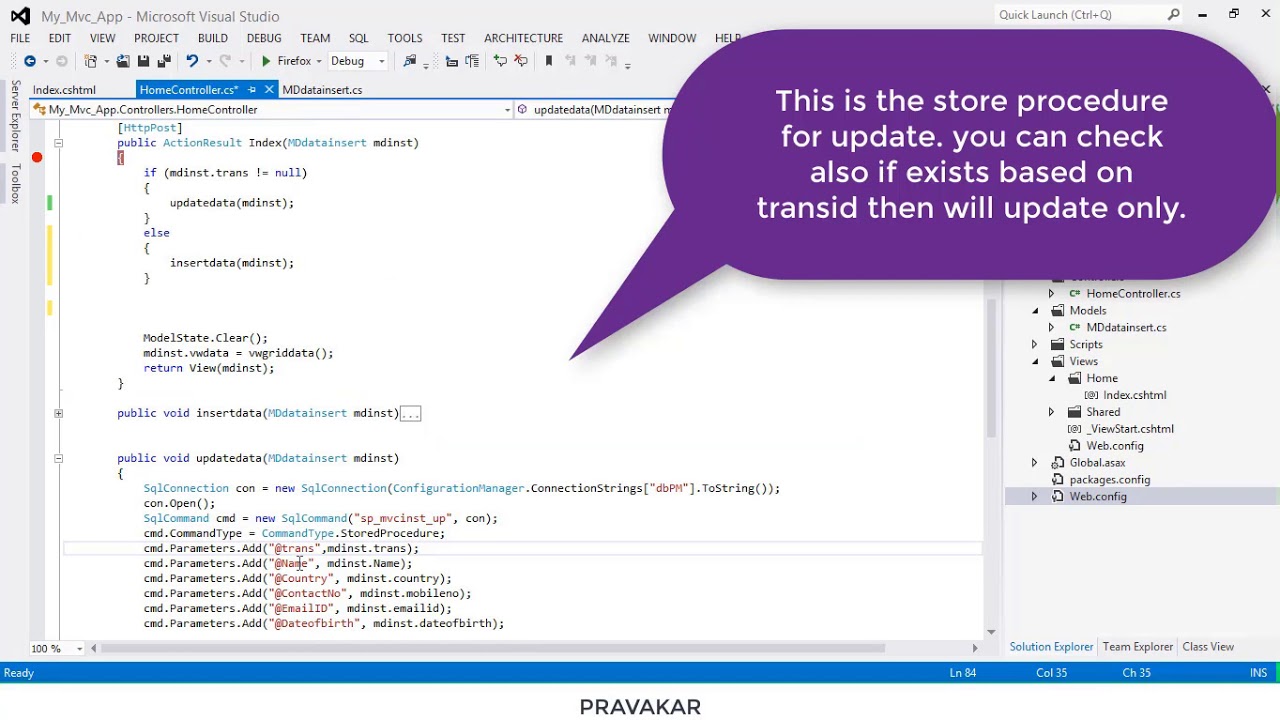Click the editor vertical scrollbar
This screenshot has width=1280, height=720.
(991, 368)
